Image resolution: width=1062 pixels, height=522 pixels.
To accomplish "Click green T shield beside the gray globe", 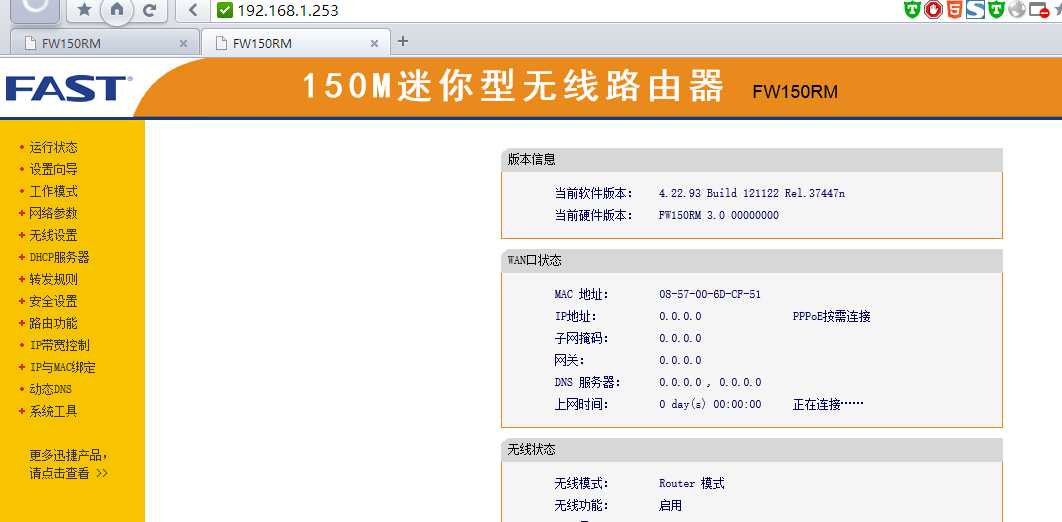I will [x=996, y=9].
